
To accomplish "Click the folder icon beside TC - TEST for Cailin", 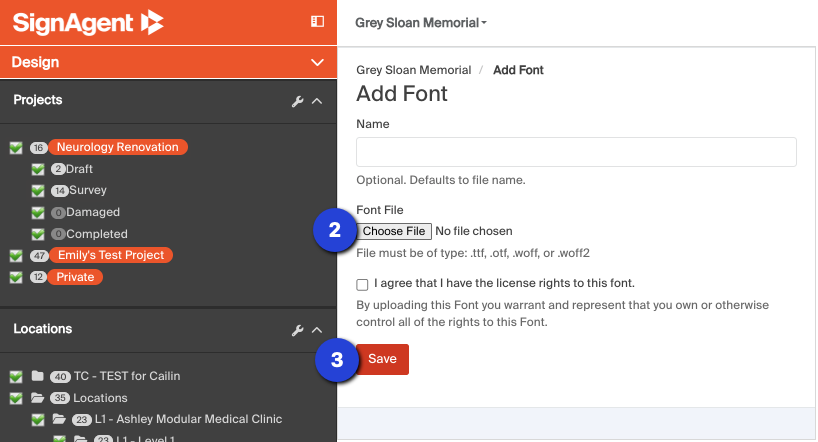I will coord(37,376).
